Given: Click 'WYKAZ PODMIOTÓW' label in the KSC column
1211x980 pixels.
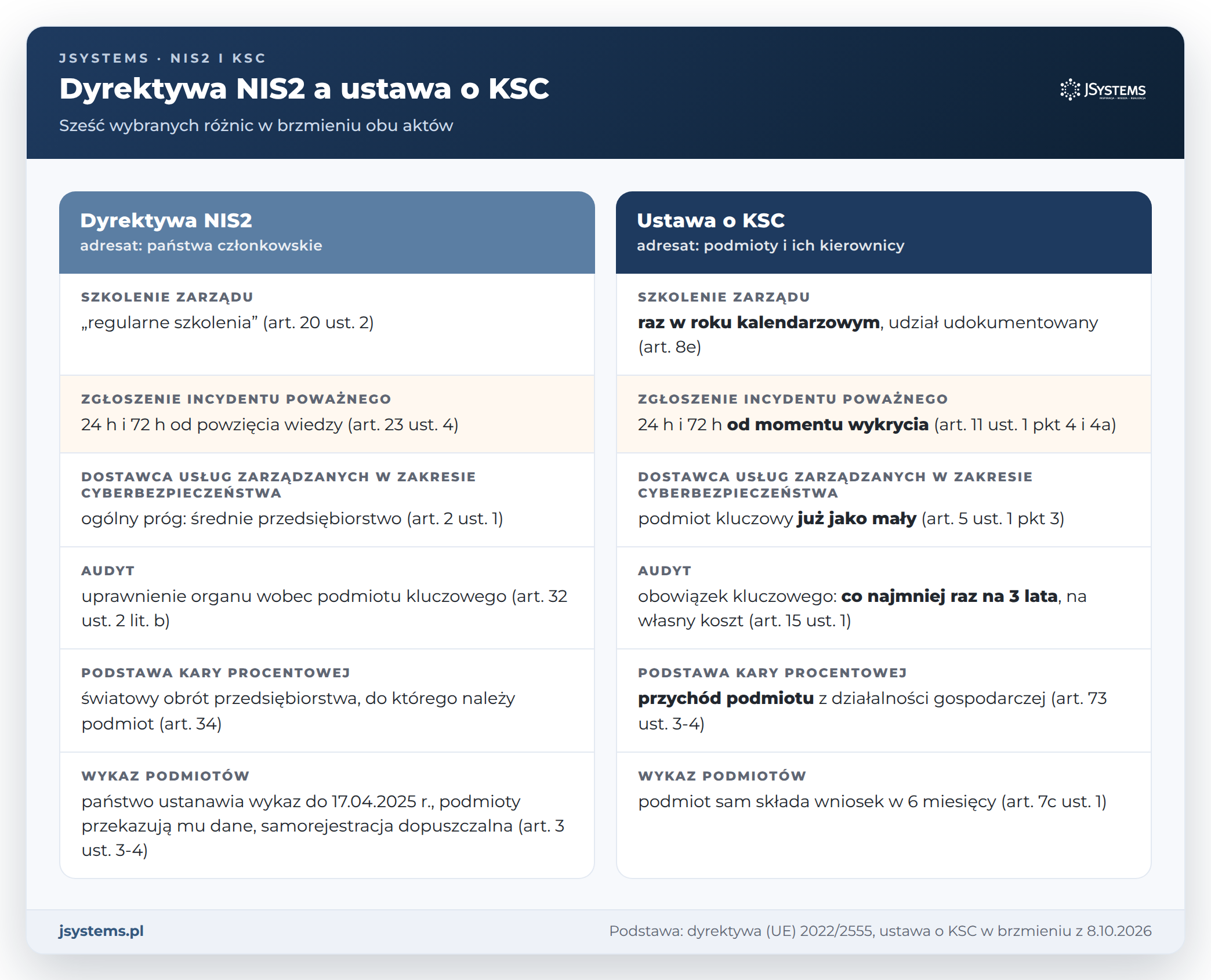Looking at the screenshot, I should 722,776.
